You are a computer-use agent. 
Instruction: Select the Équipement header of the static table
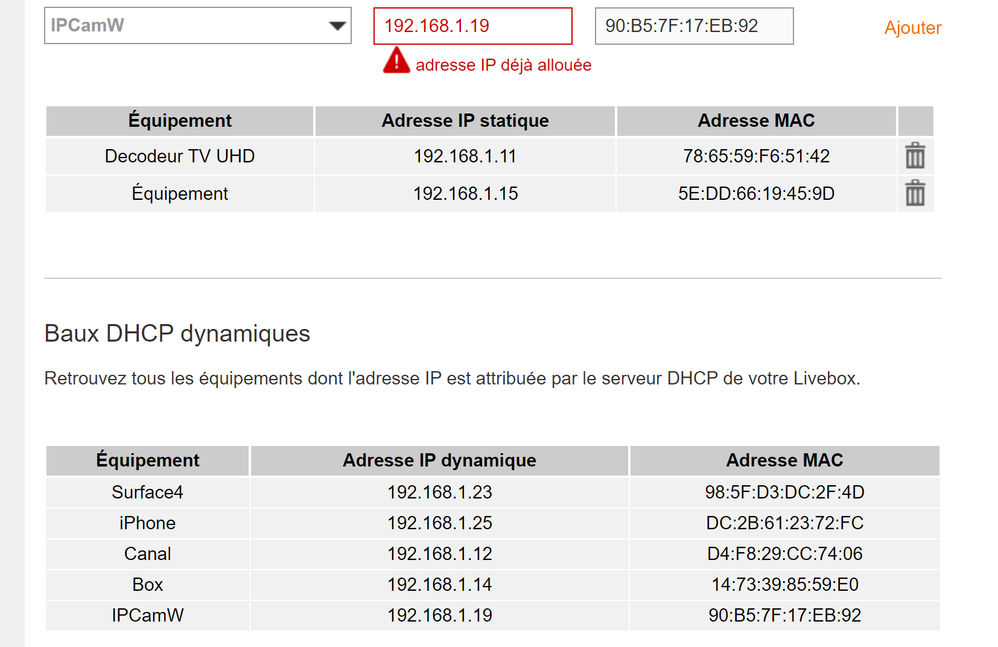pyautogui.click(x=180, y=120)
